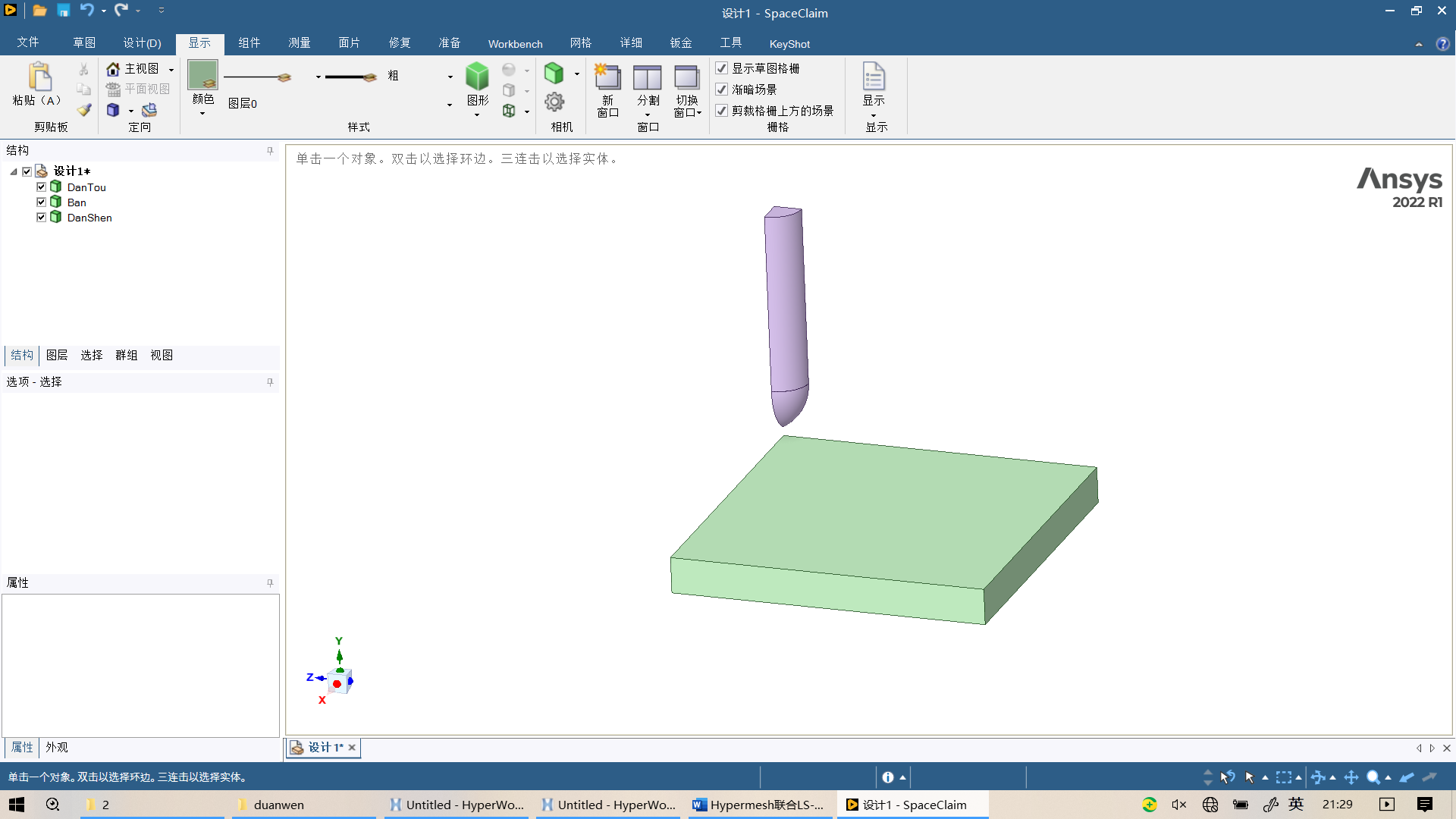Click the Color (颜色) swatch

pos(202,75)
